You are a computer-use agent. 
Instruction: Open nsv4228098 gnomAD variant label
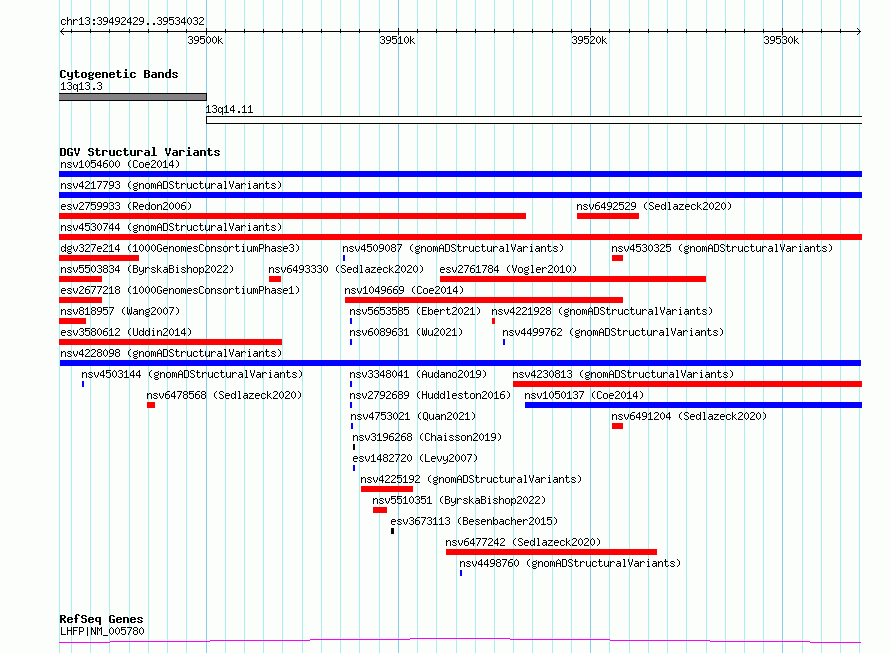171,353
